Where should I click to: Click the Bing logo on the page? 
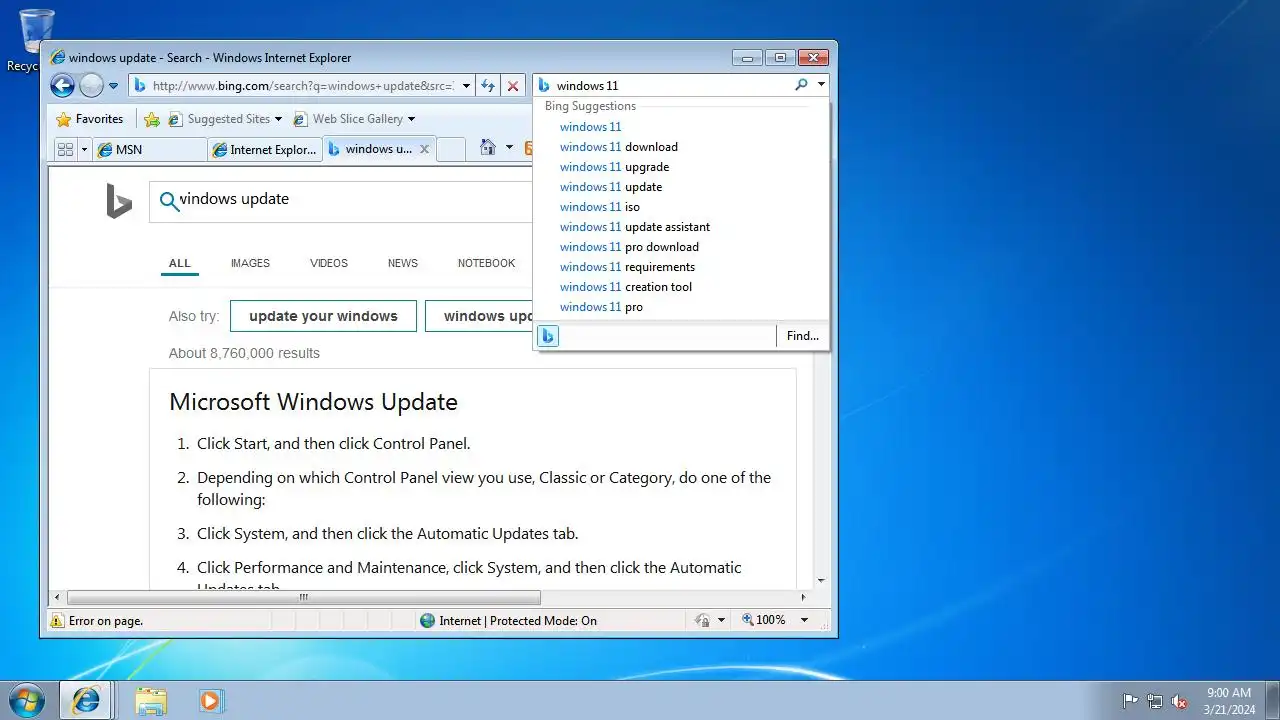coord(119,201)
